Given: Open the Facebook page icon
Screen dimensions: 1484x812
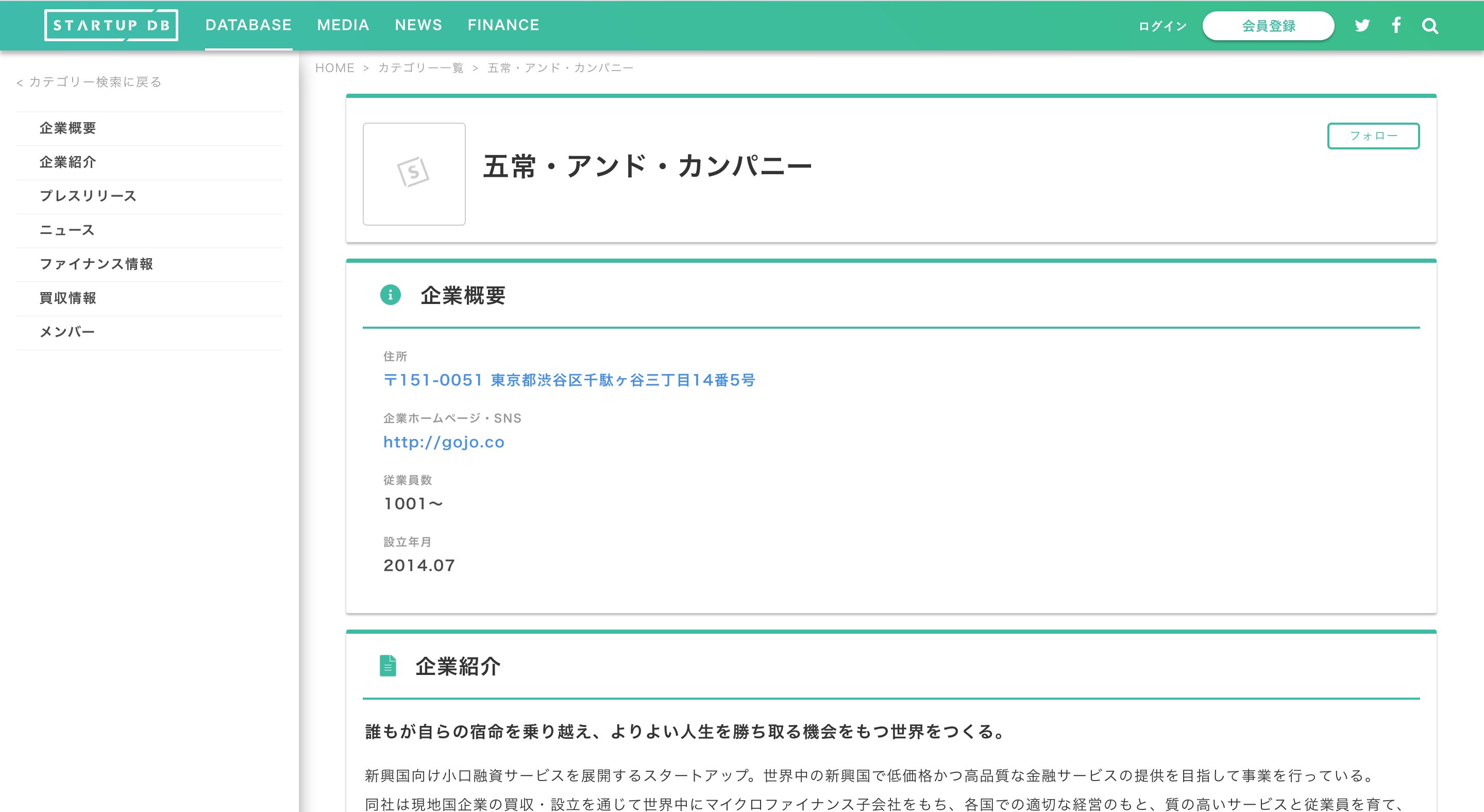Looking at the screenshot, I should click(x=1396, y=25).
